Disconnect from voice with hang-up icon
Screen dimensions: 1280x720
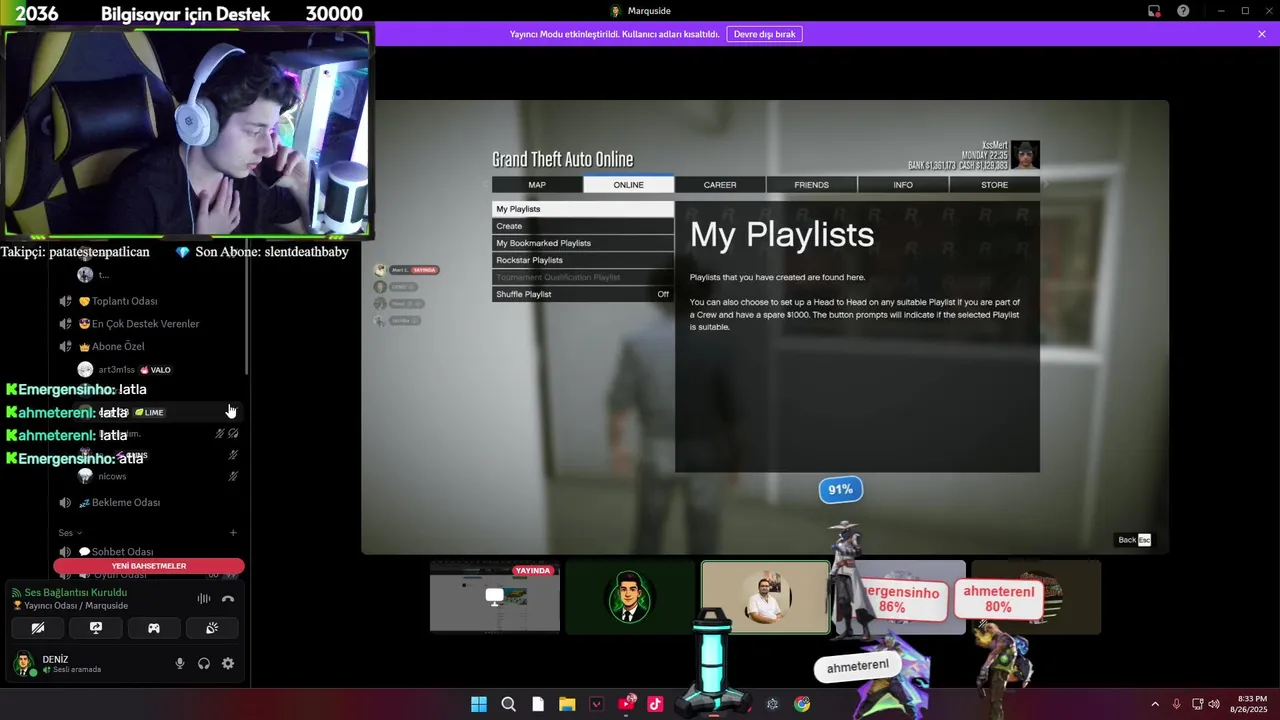228,599
